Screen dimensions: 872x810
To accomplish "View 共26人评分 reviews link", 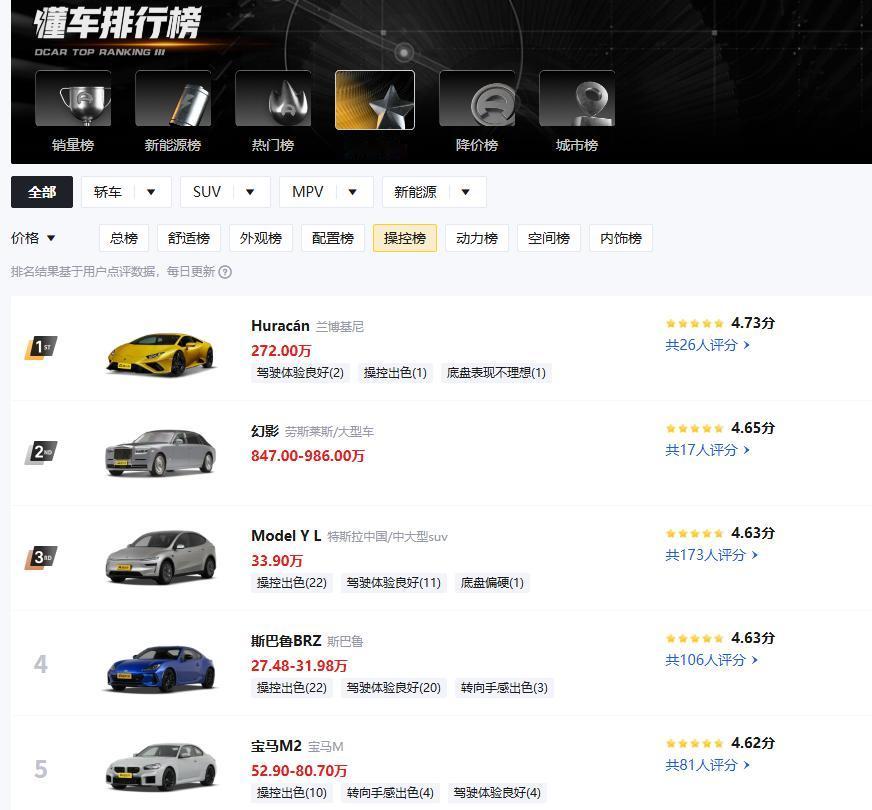I will [x=707, y=345].
